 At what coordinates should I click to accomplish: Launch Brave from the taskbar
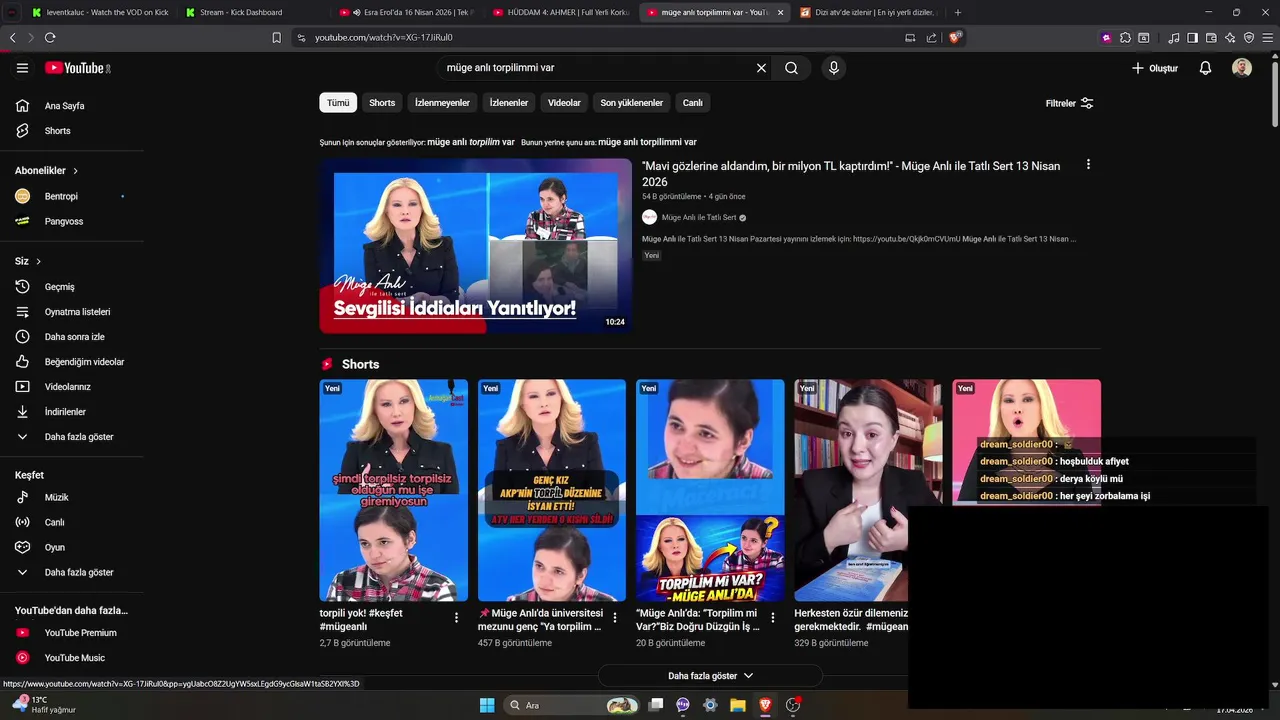tap(765, 705)
